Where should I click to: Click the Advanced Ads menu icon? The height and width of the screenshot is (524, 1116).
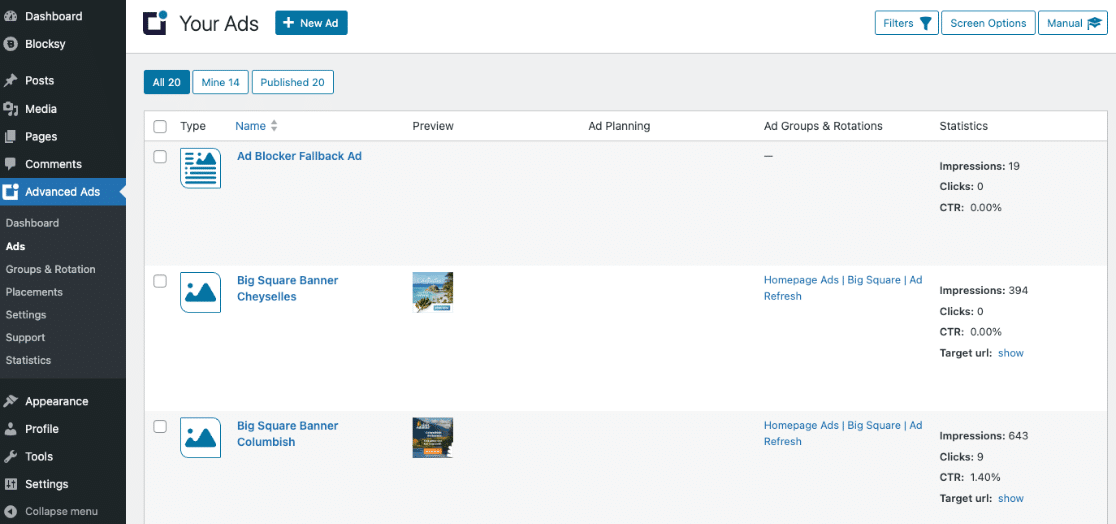[x=10, y=192]
